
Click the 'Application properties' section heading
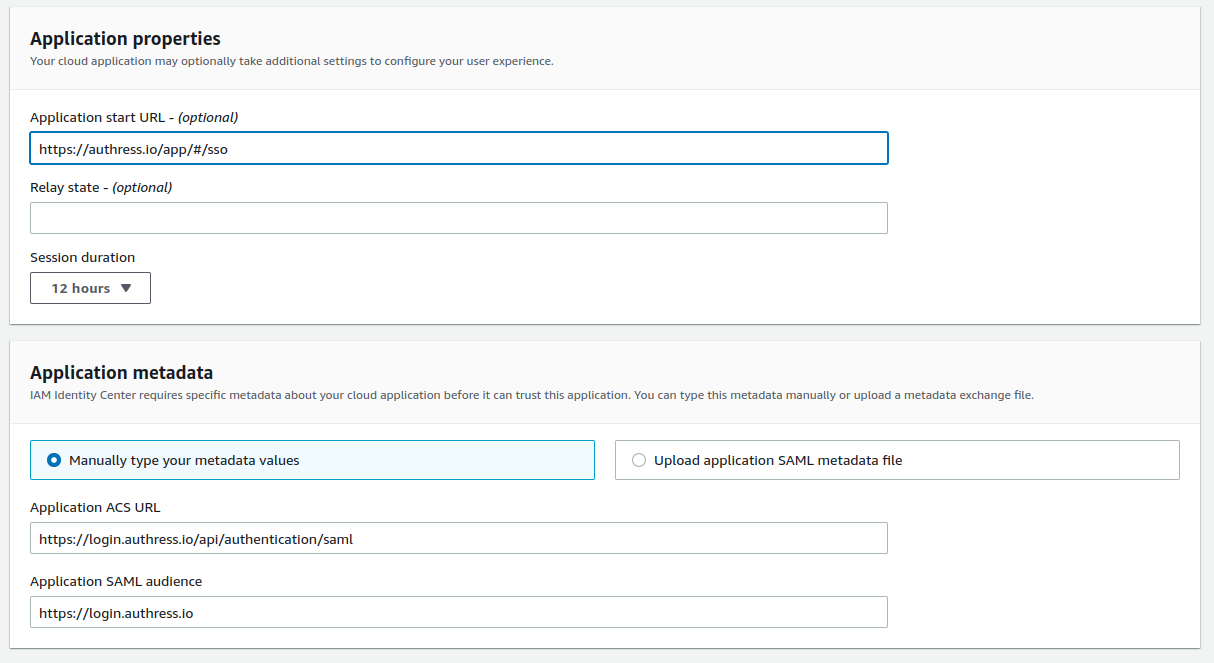(125, 38)
